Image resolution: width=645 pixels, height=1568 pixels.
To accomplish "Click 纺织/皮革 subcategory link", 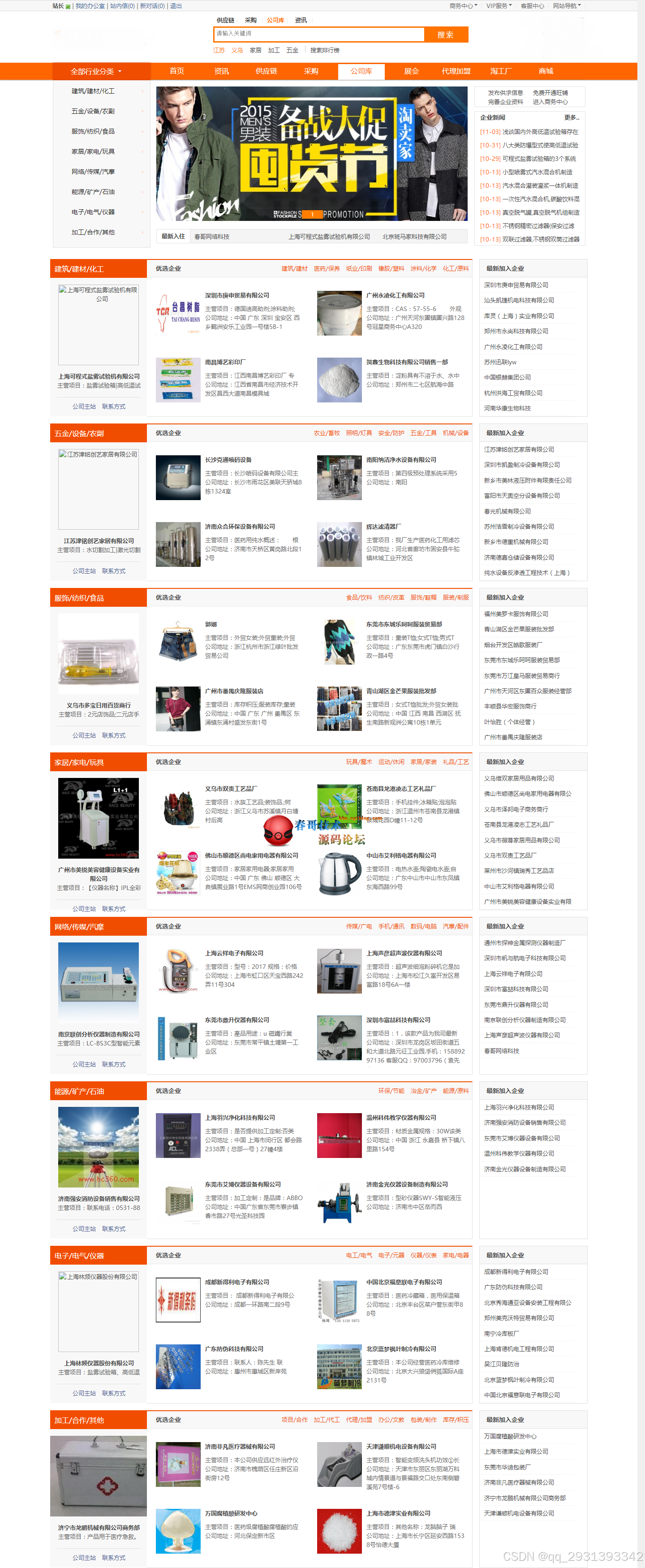I will [x=391, y=598].
